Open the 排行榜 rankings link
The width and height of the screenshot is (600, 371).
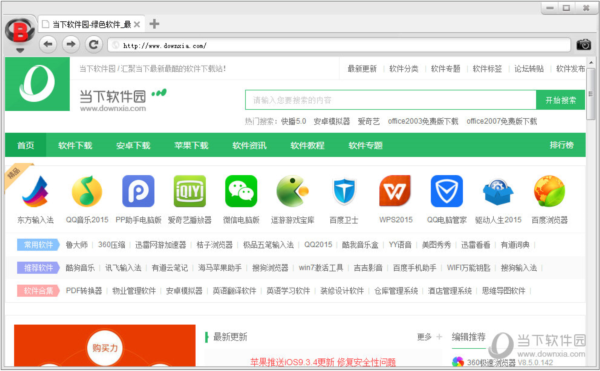pyautogui.click(x=562, y=145)
